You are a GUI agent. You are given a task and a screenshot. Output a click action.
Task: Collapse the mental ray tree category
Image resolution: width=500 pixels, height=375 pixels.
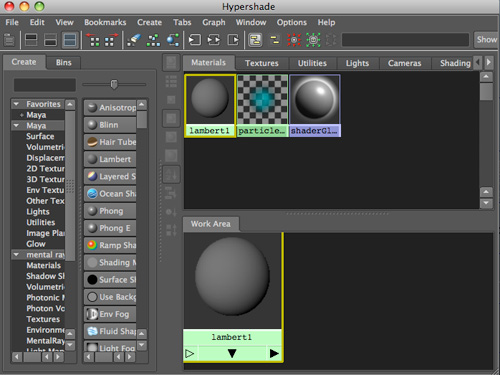[x=16, y=255]
